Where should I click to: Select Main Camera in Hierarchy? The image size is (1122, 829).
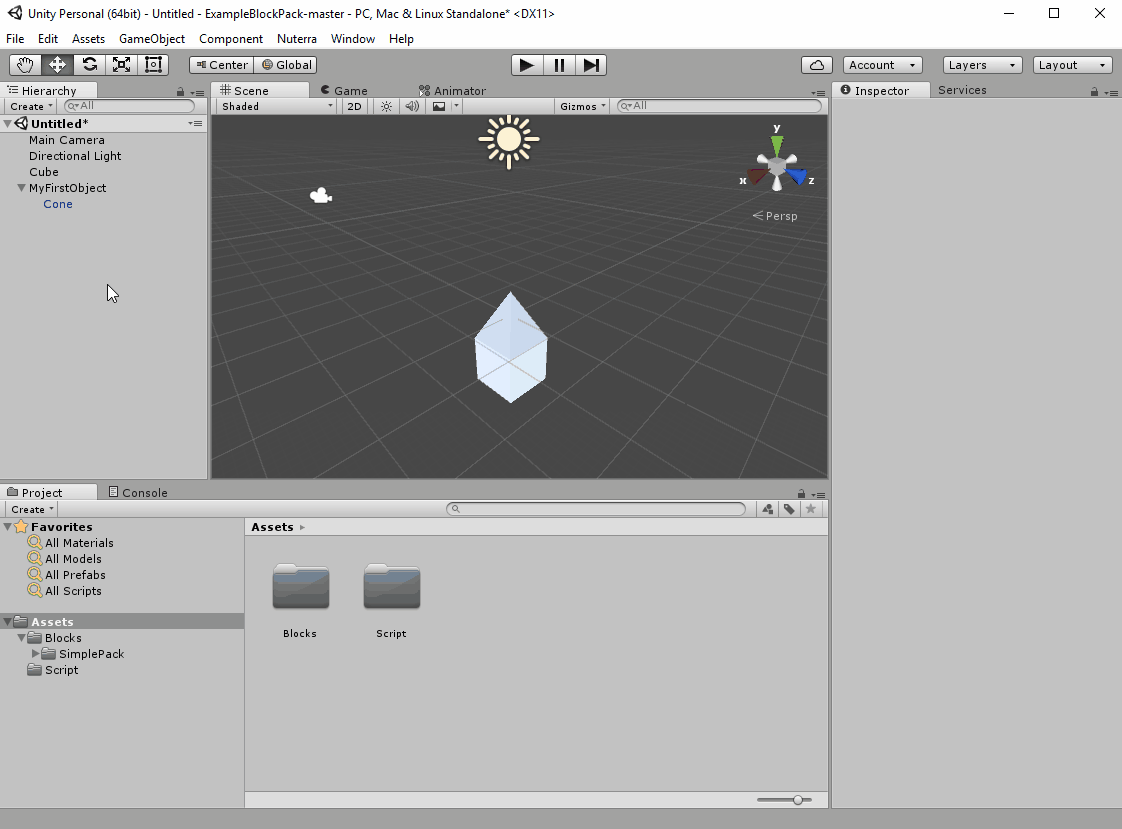click(x=67, y=140)
